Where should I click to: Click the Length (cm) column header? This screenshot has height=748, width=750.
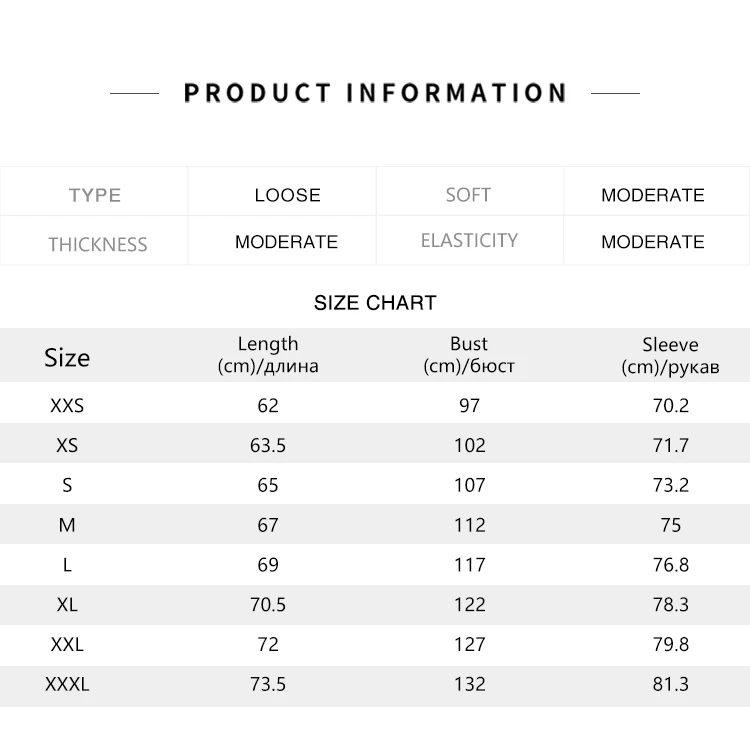(x=268, y=355)
